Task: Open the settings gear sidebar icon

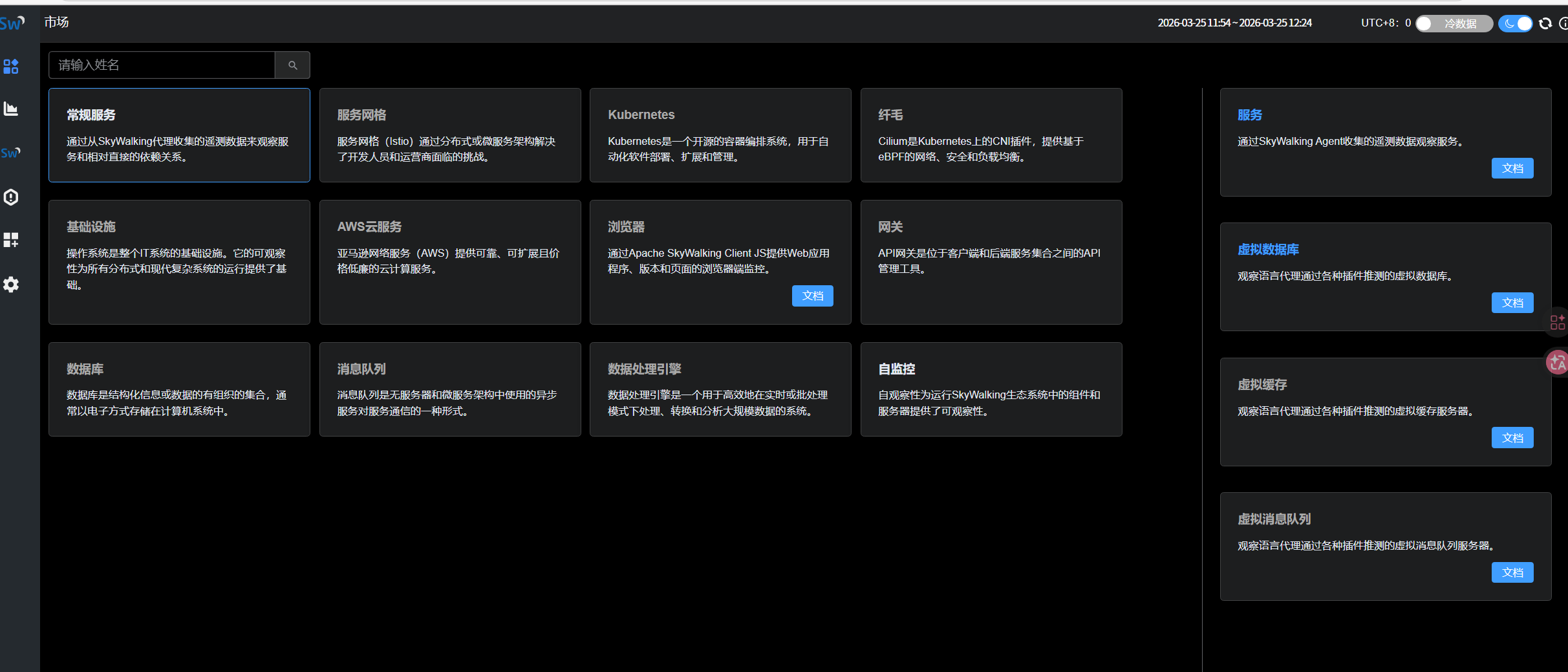Action: [11, 285]
